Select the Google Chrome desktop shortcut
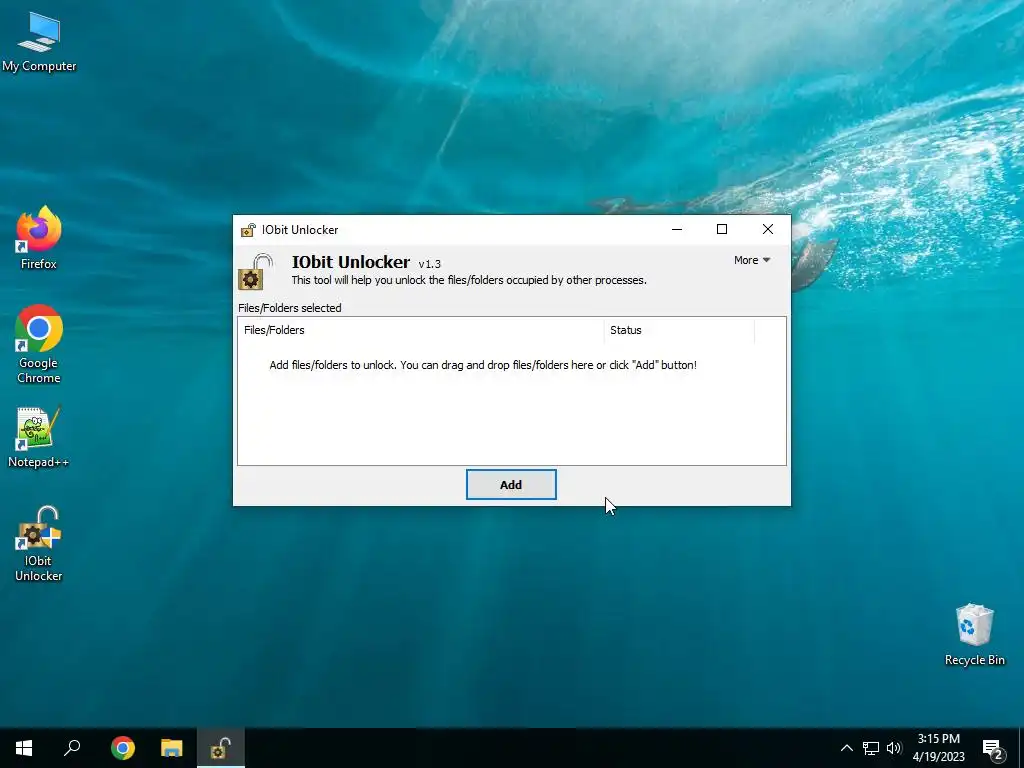Image resolution: width=1024 pixels, height=768 pixels. [x=39, y=344]
